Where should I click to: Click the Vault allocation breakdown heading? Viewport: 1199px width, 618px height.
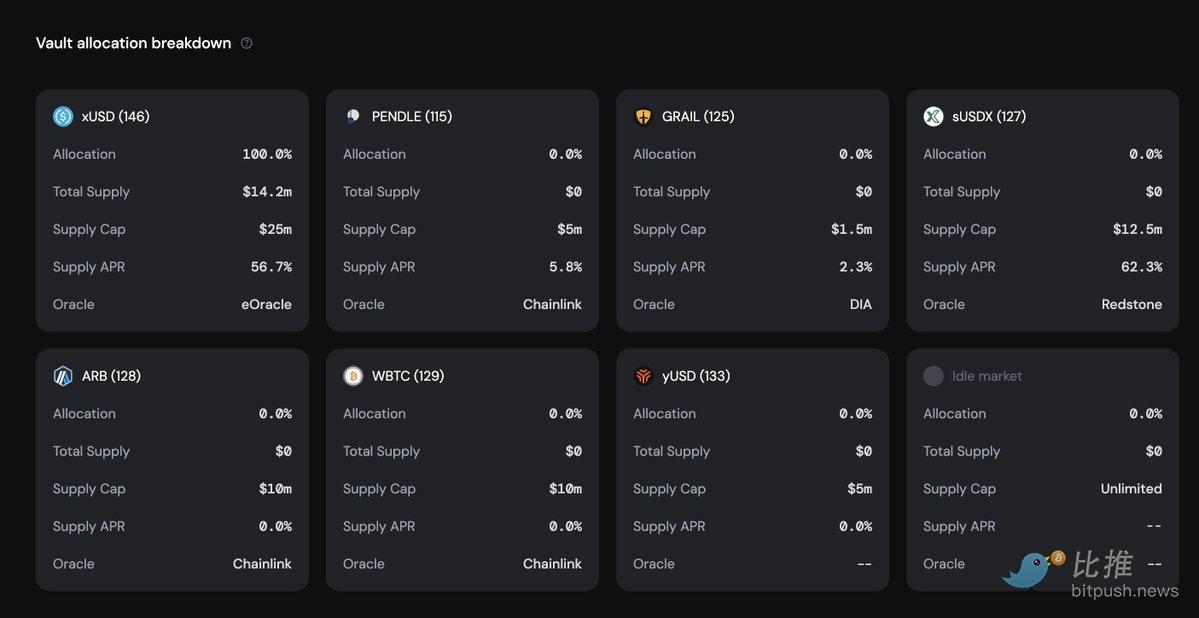point(133,43)
